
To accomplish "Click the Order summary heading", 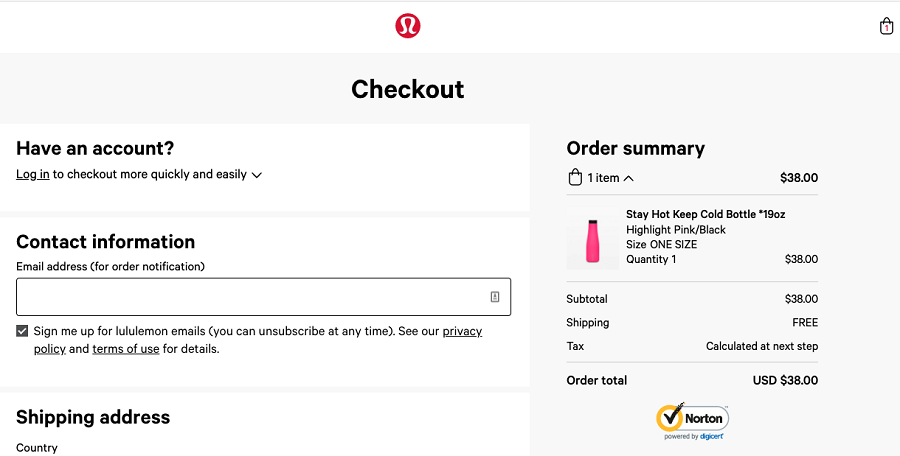I will pos(635,148).
